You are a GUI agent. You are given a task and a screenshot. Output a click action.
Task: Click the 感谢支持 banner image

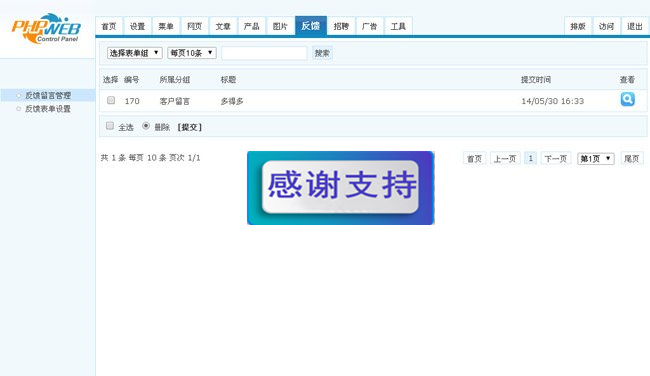coord(341,188)
